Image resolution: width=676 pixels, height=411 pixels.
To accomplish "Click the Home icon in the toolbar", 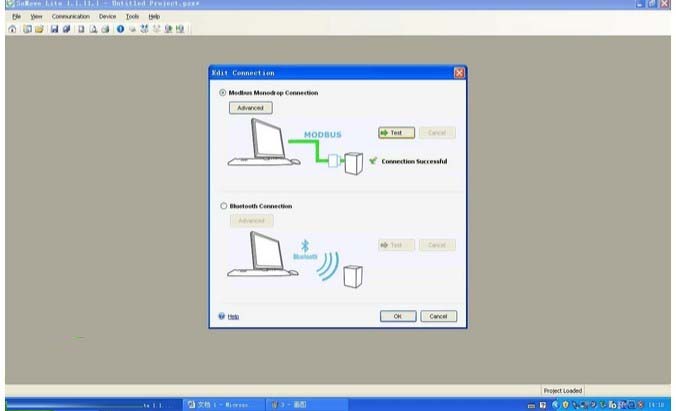I will (x=13, y=29).
